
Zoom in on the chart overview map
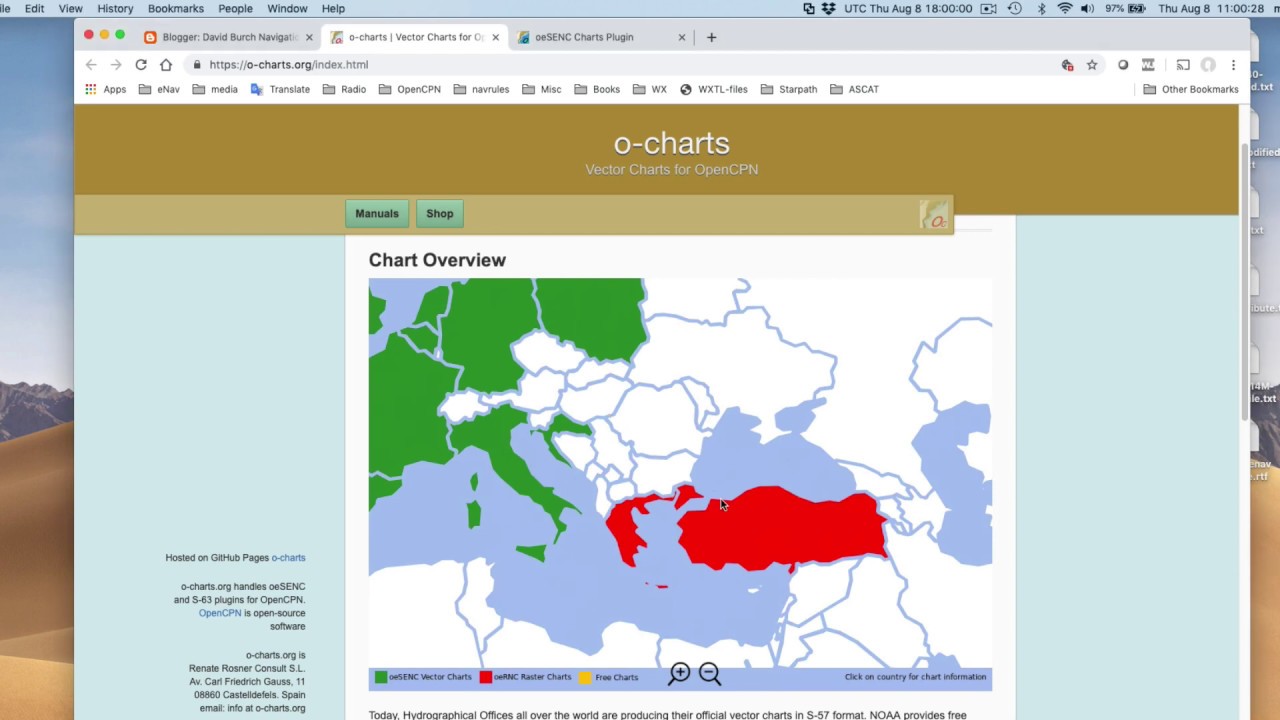point(680,674)
